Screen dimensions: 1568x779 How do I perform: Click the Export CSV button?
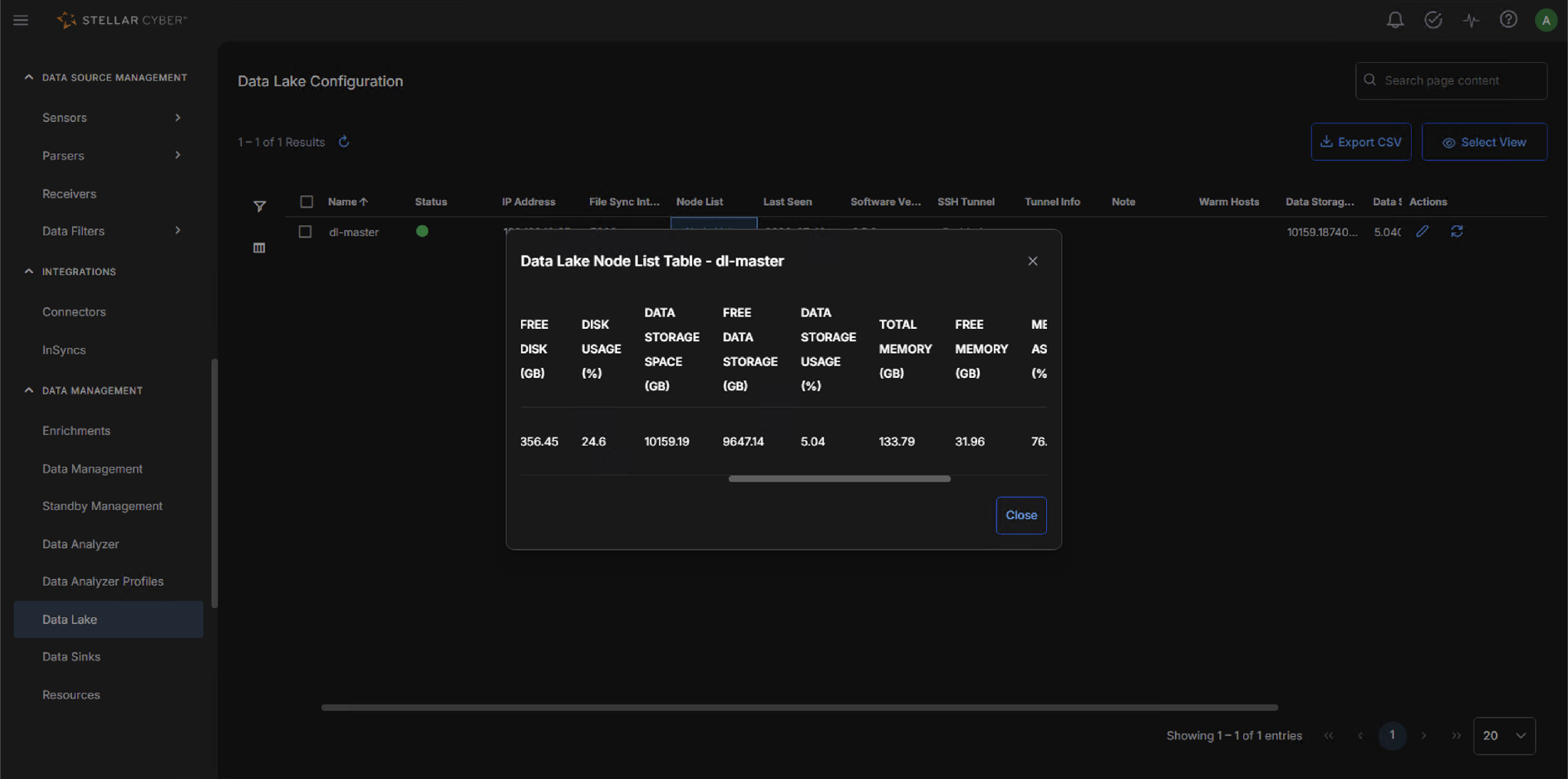point(1361,142)
